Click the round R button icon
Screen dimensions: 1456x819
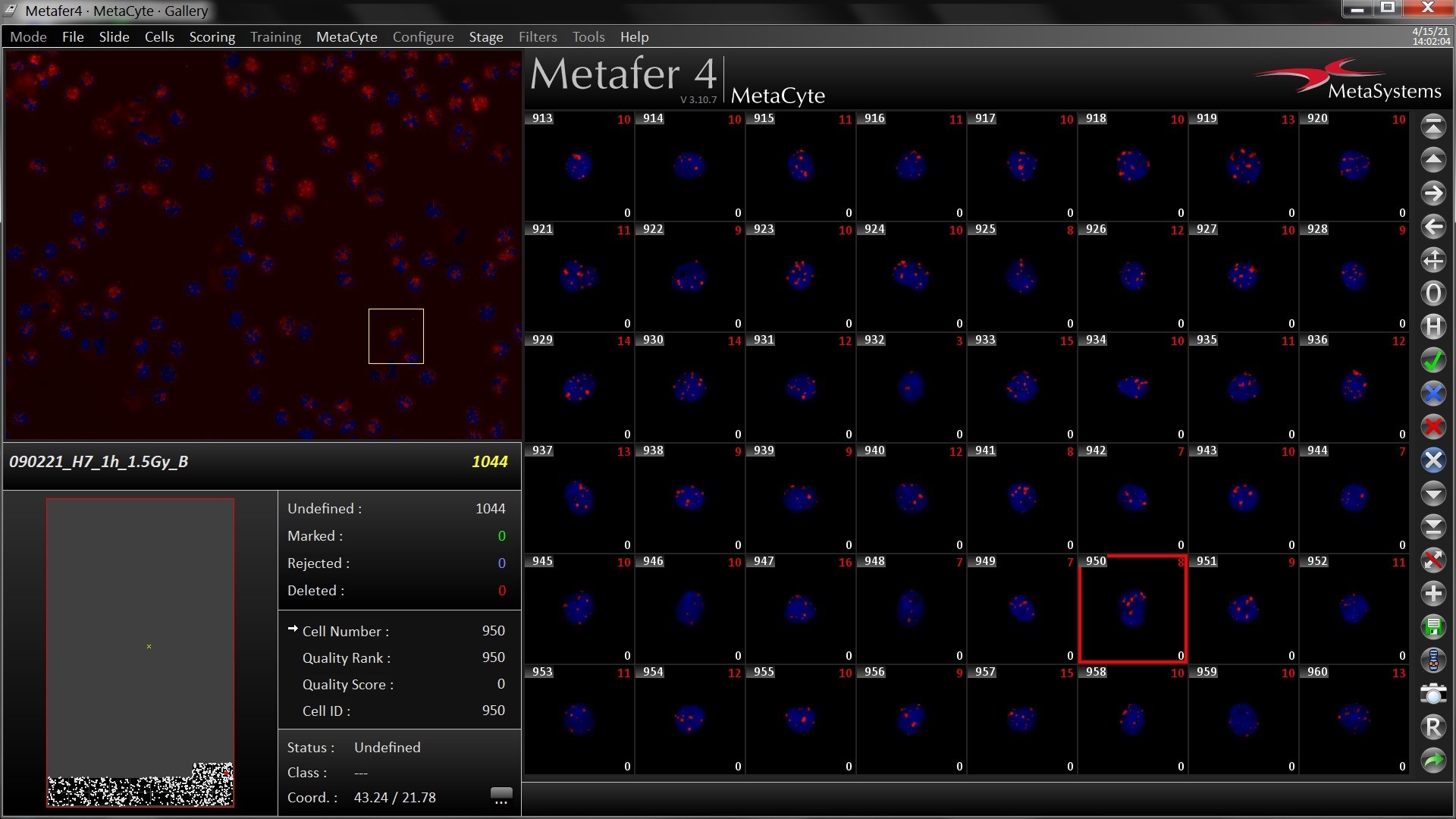click(x=1432, y=727)
